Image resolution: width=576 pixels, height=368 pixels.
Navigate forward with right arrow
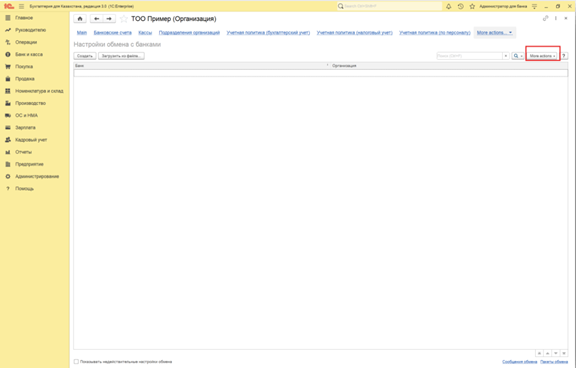pos(109,19)
